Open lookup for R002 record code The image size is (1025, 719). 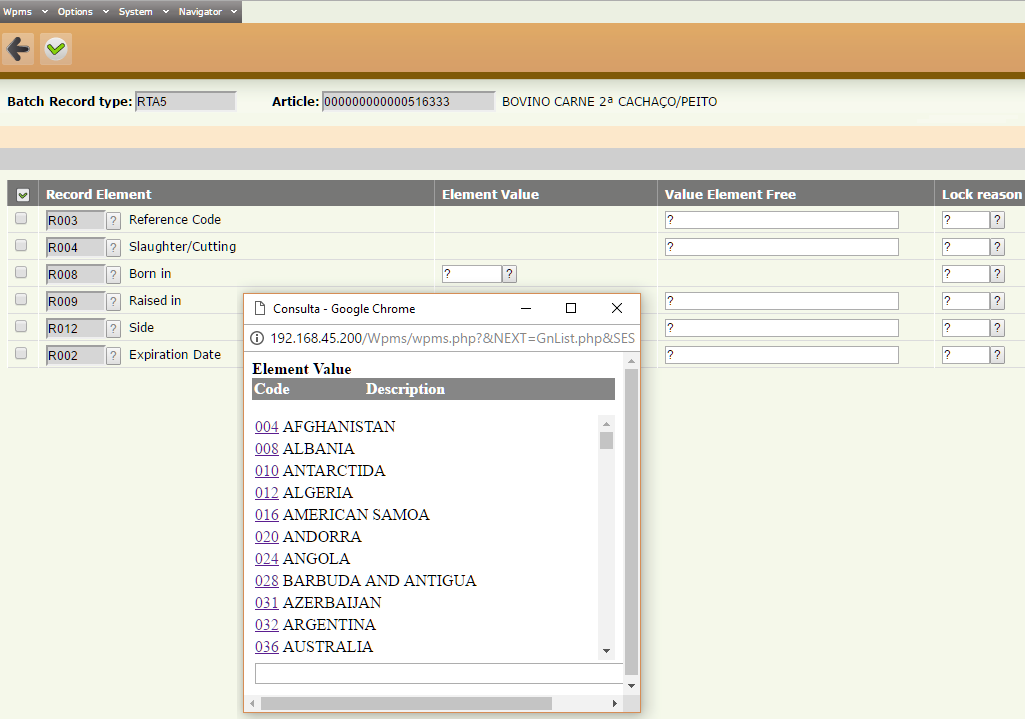pos(113,356)
